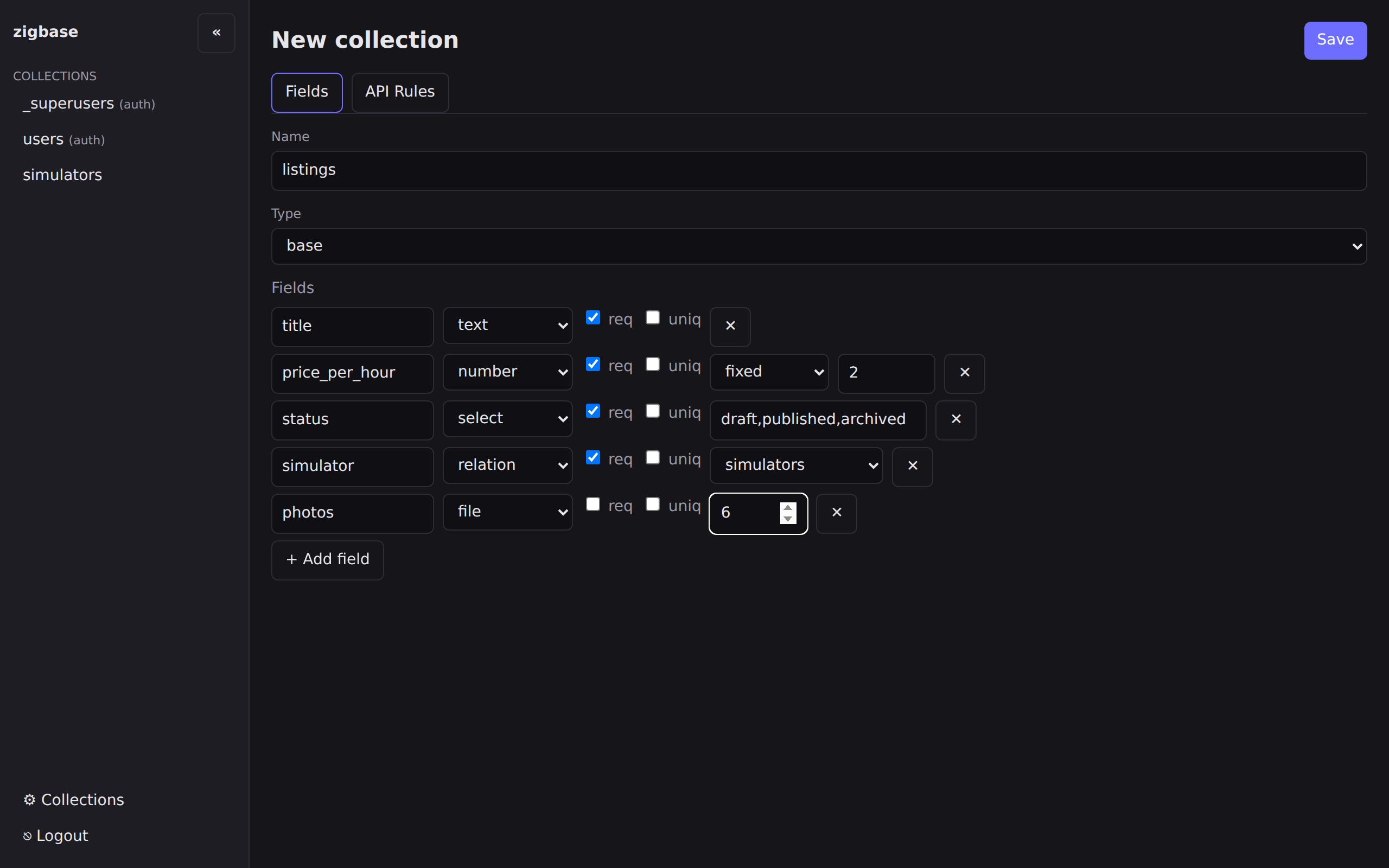Open the _superusers collection

coord(89,104)
